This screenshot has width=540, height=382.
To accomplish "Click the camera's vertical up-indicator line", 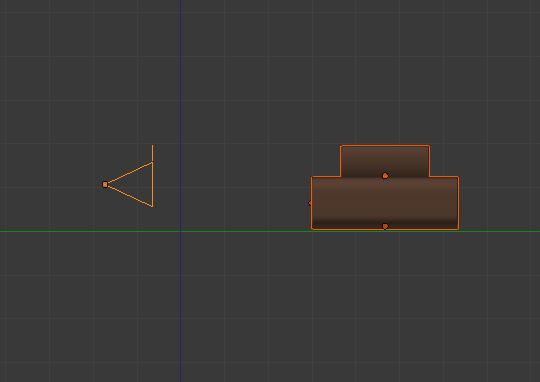I will point(153,153).
